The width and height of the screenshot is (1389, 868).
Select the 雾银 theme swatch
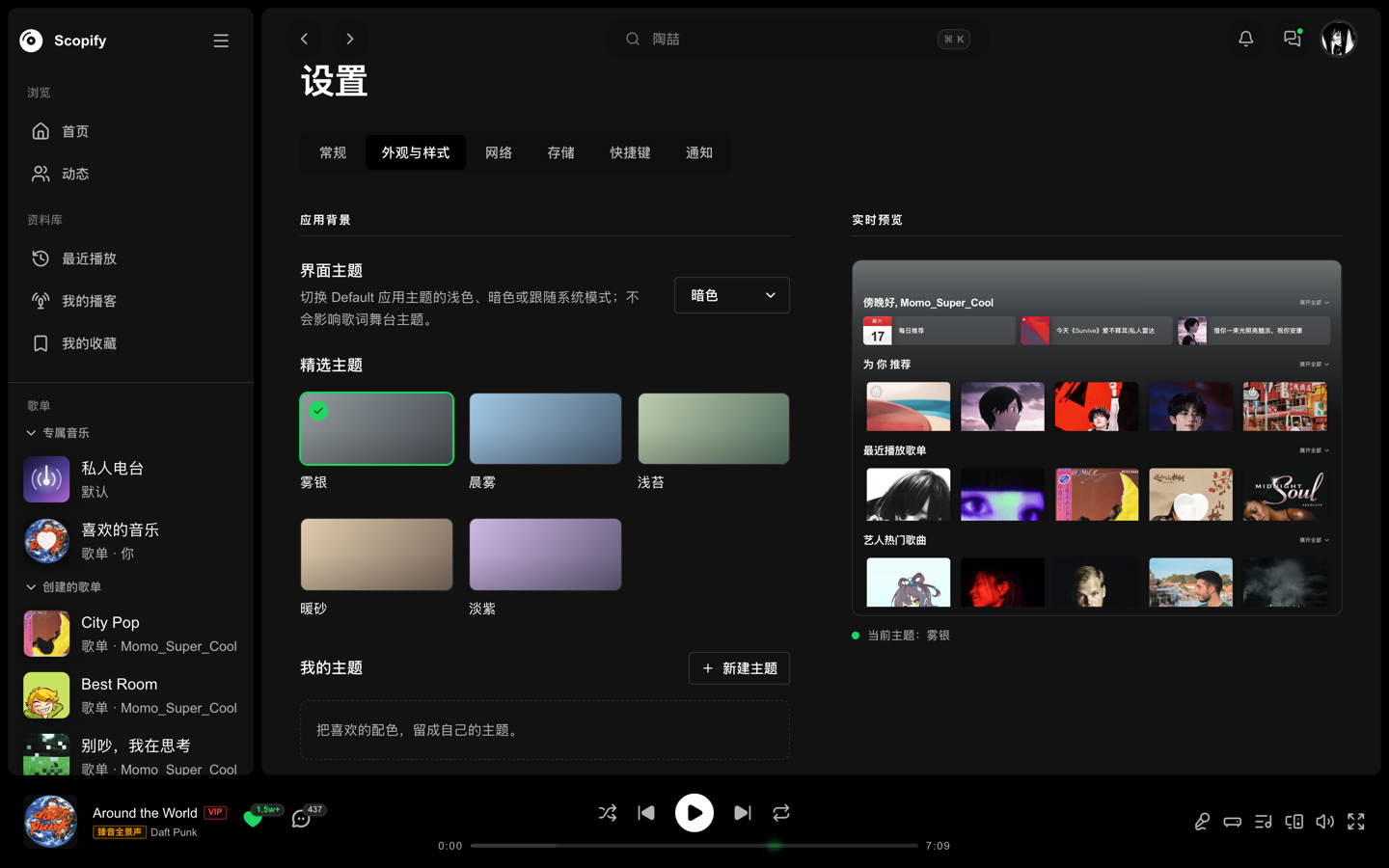pos(376,428)
